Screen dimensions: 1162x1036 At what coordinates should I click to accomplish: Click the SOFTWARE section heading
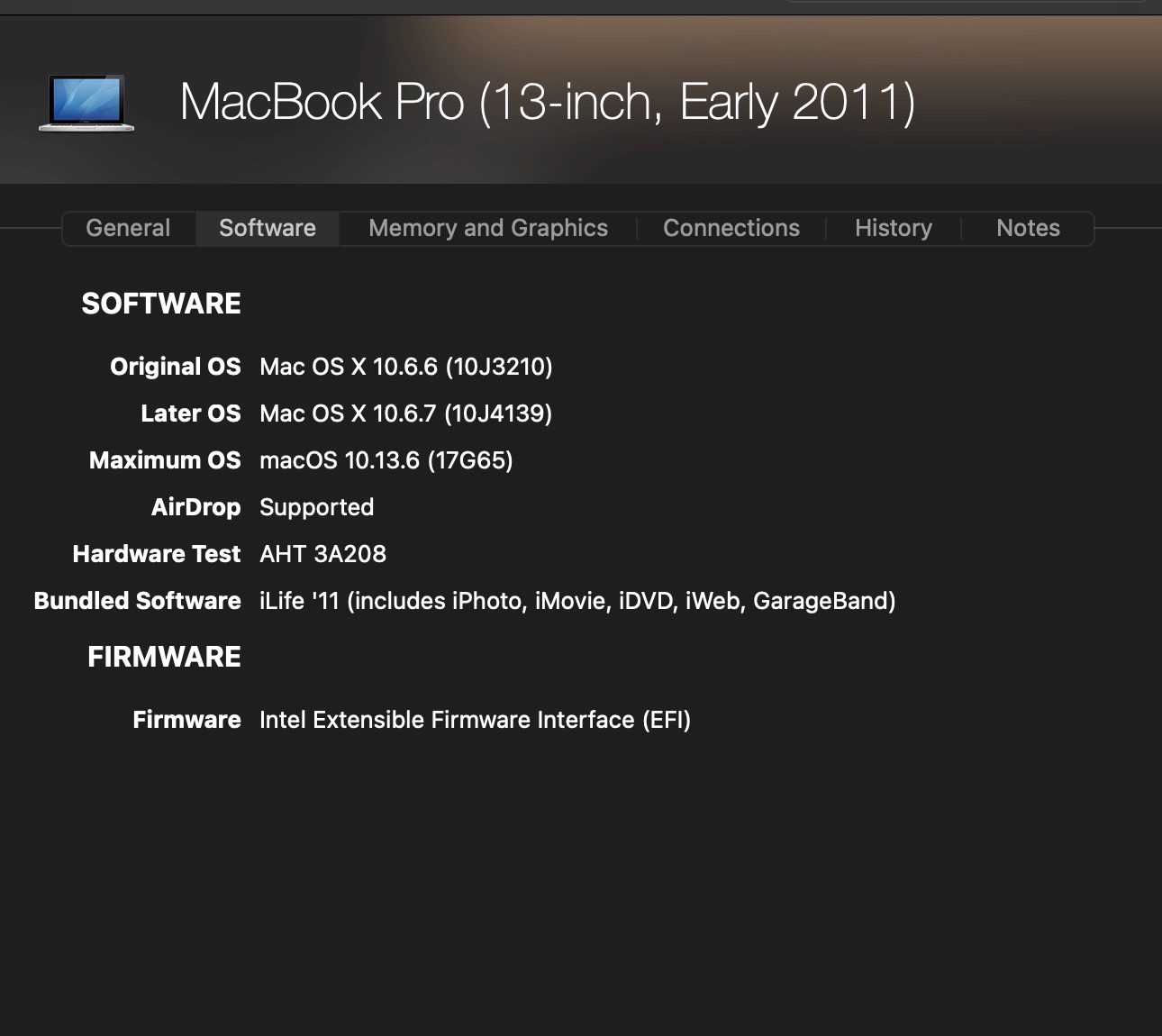pyautogui.click(x=161, y=304)
